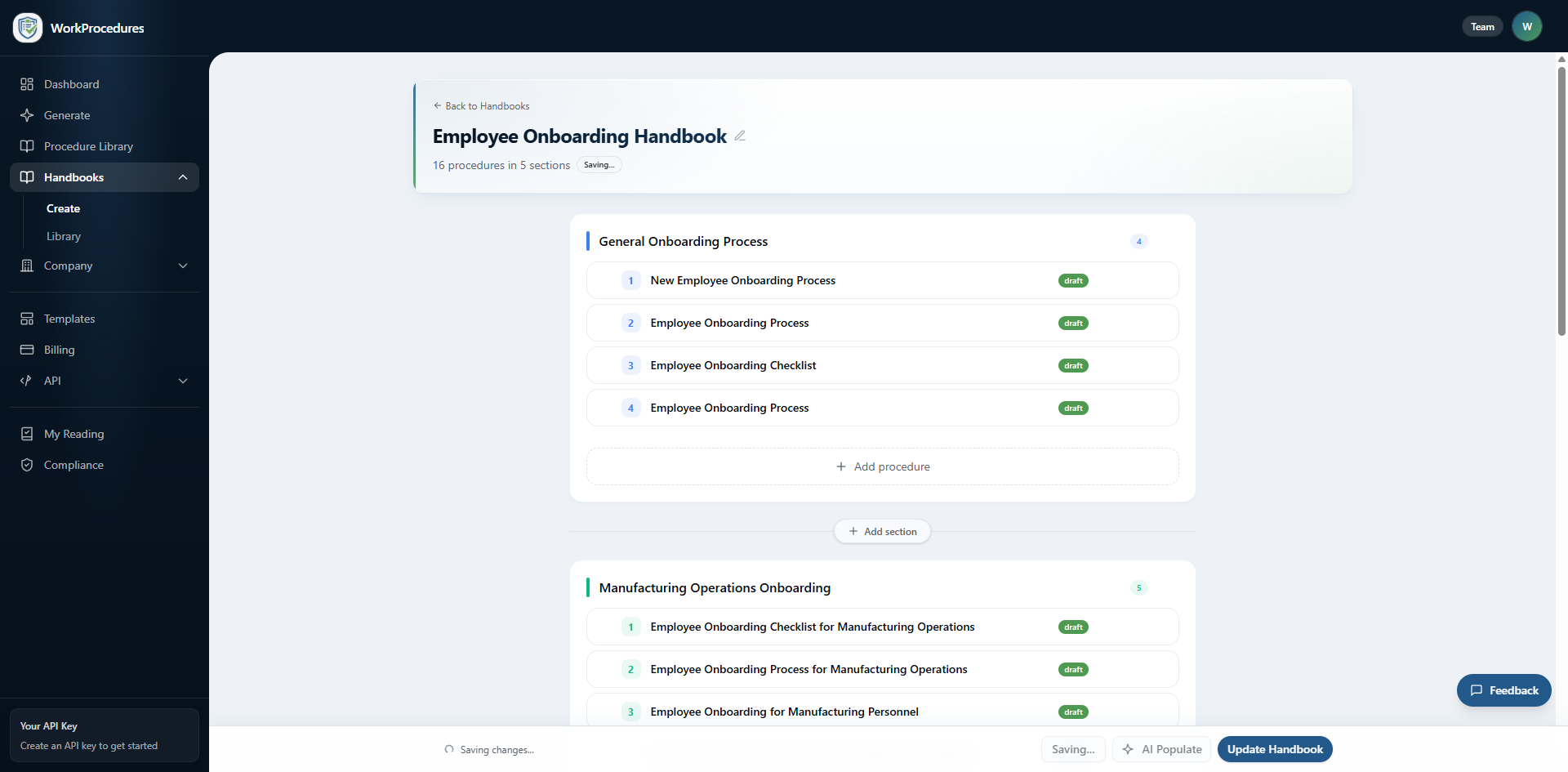Select Employee Onboarding Checklist row
Screen dimensions: 1568x772
point(883,365)
